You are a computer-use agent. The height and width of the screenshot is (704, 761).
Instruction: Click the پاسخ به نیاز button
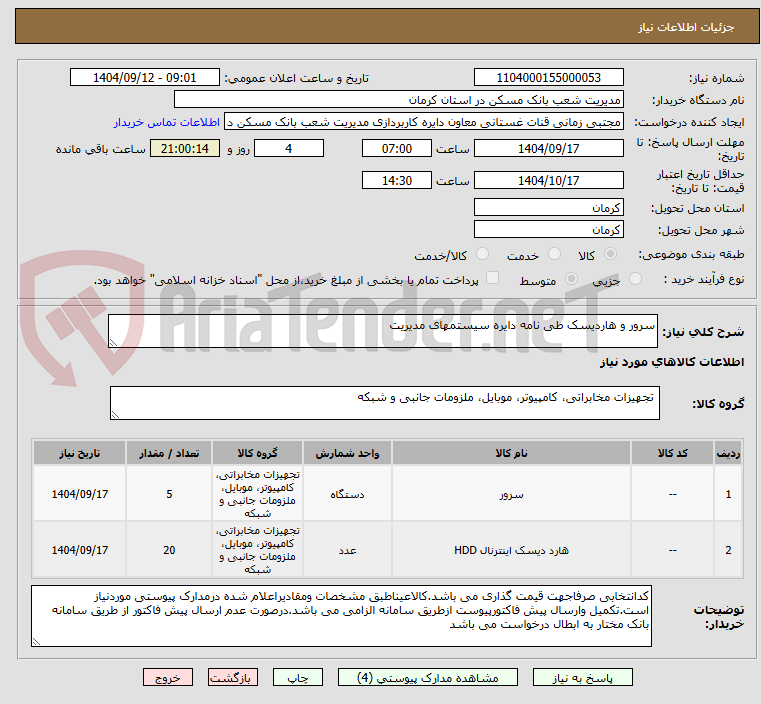coord(582,677)
